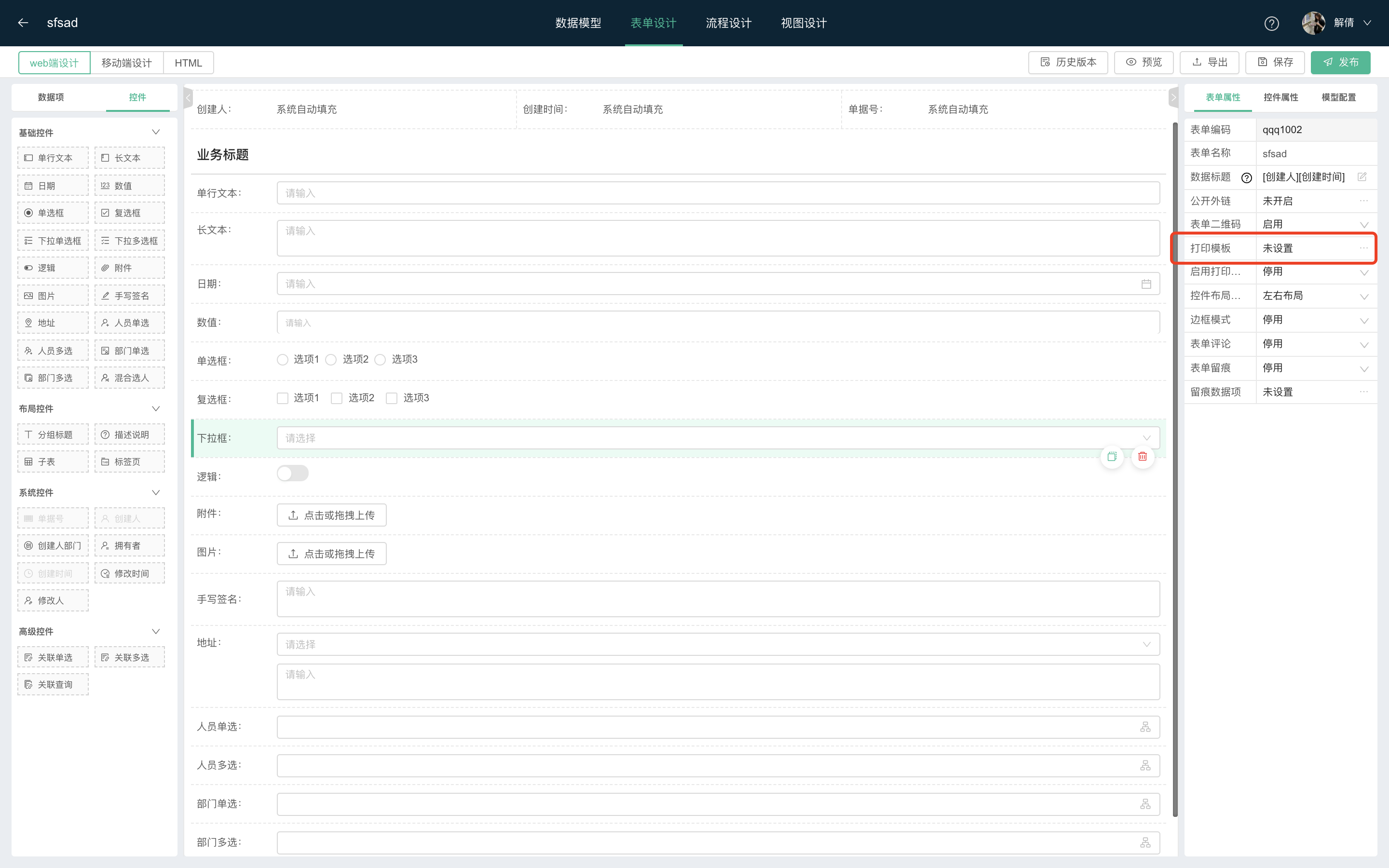Collapse the 基础控件 section

tap(156, 132)
